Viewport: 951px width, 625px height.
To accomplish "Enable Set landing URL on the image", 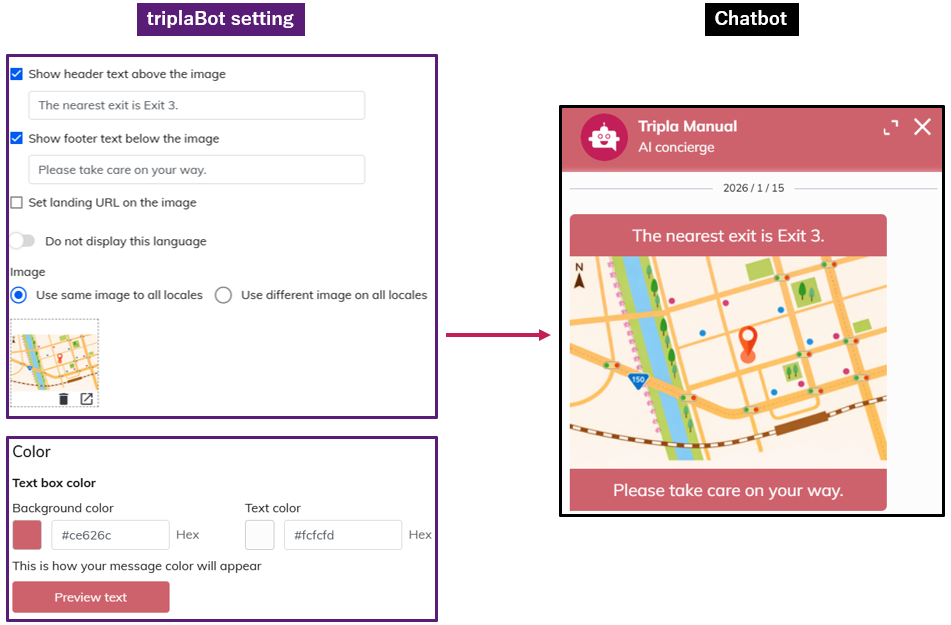I will (17, 203).
